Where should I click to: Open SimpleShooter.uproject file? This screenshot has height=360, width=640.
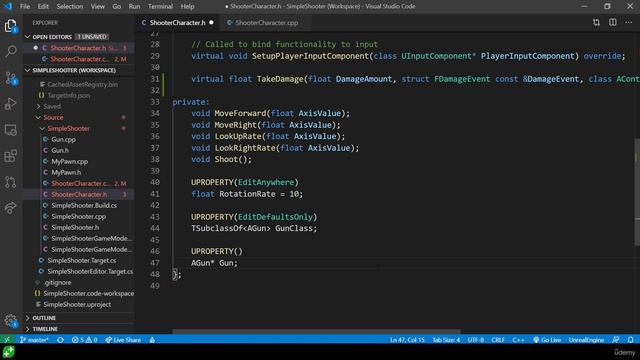77,304
